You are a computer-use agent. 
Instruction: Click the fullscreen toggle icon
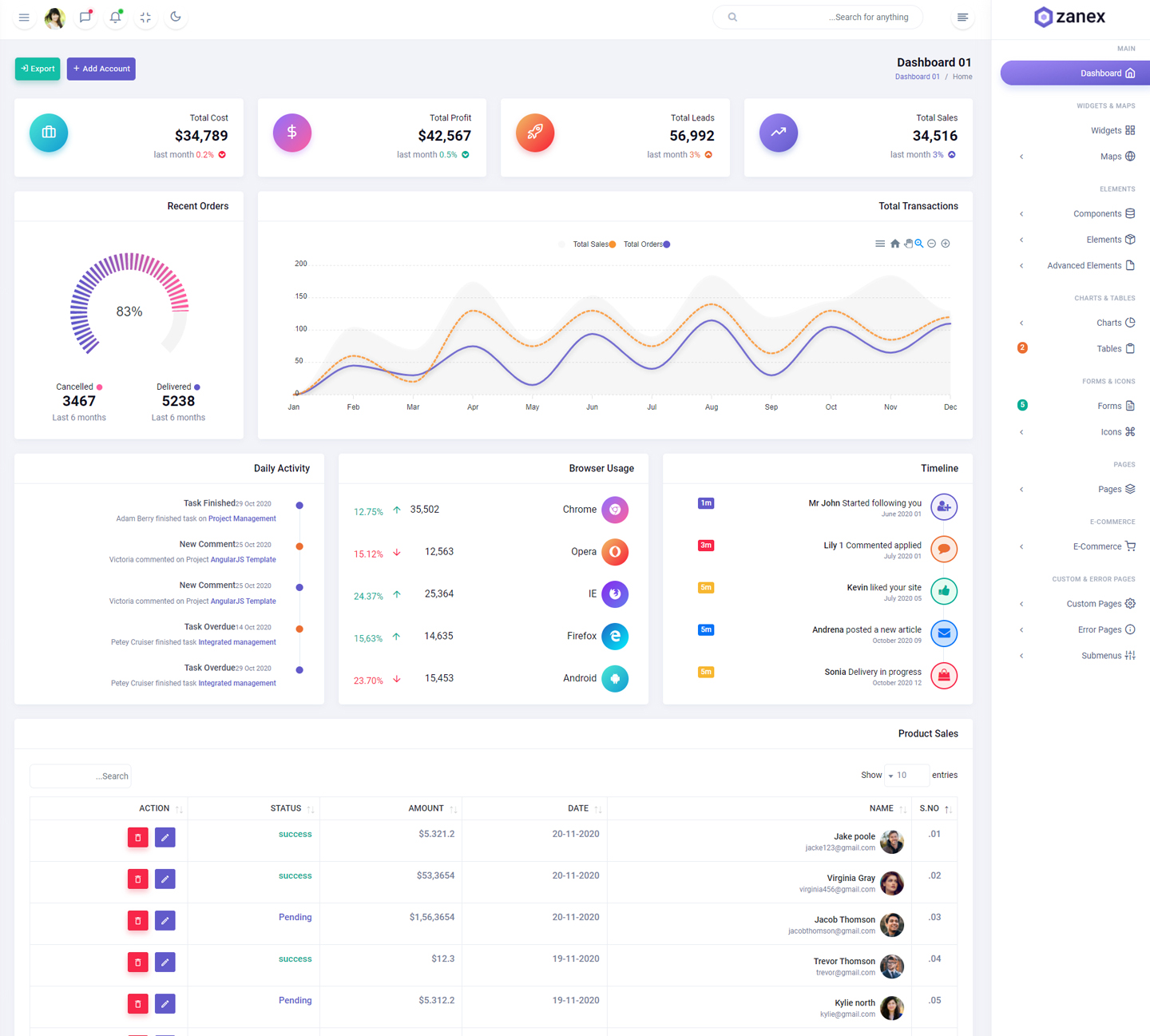point(145,17)
